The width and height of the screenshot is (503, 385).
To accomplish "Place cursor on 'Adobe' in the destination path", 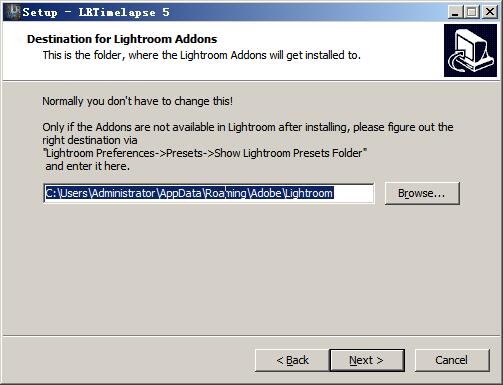I will click(x=266, y=193).
